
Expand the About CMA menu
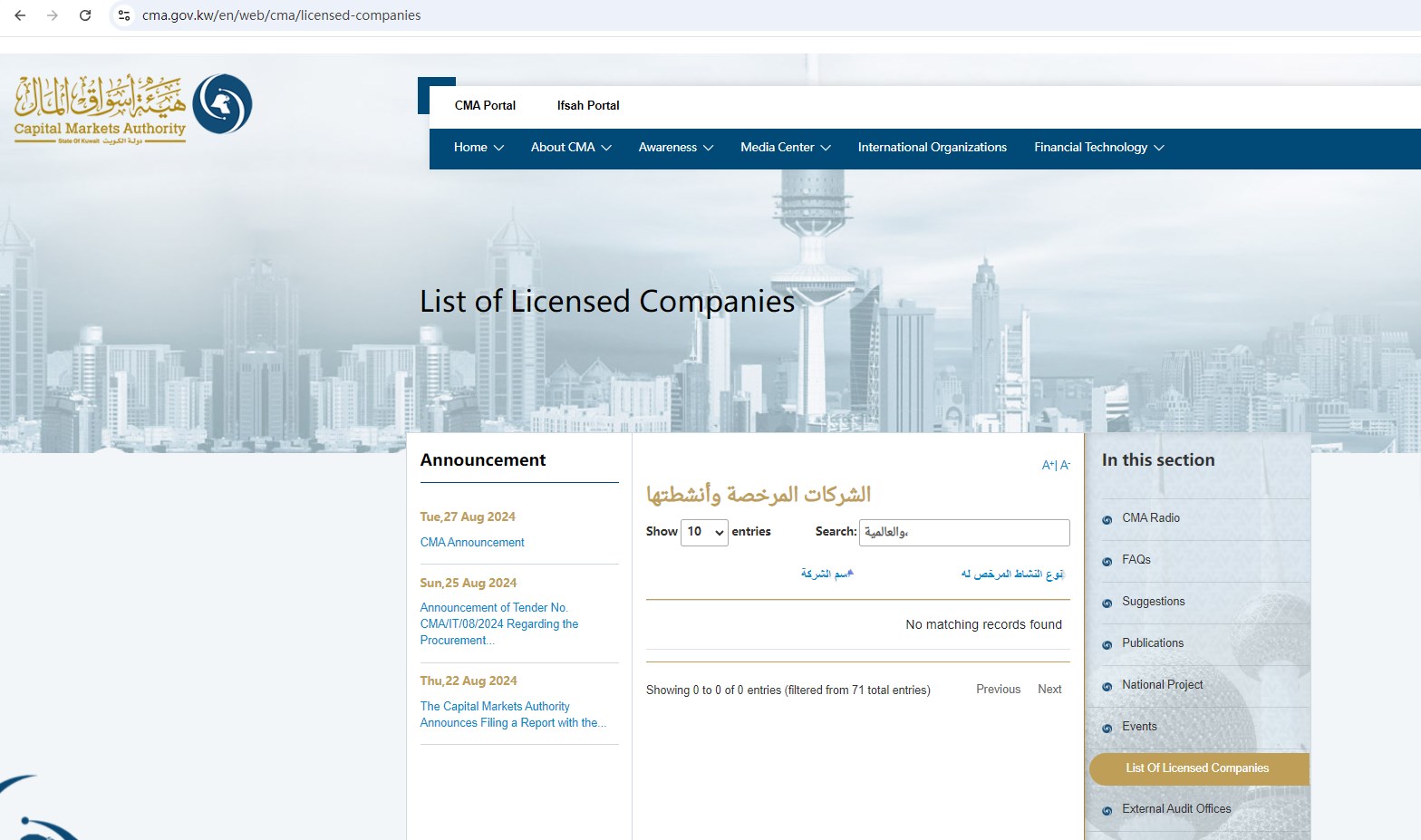coord(571,147)
